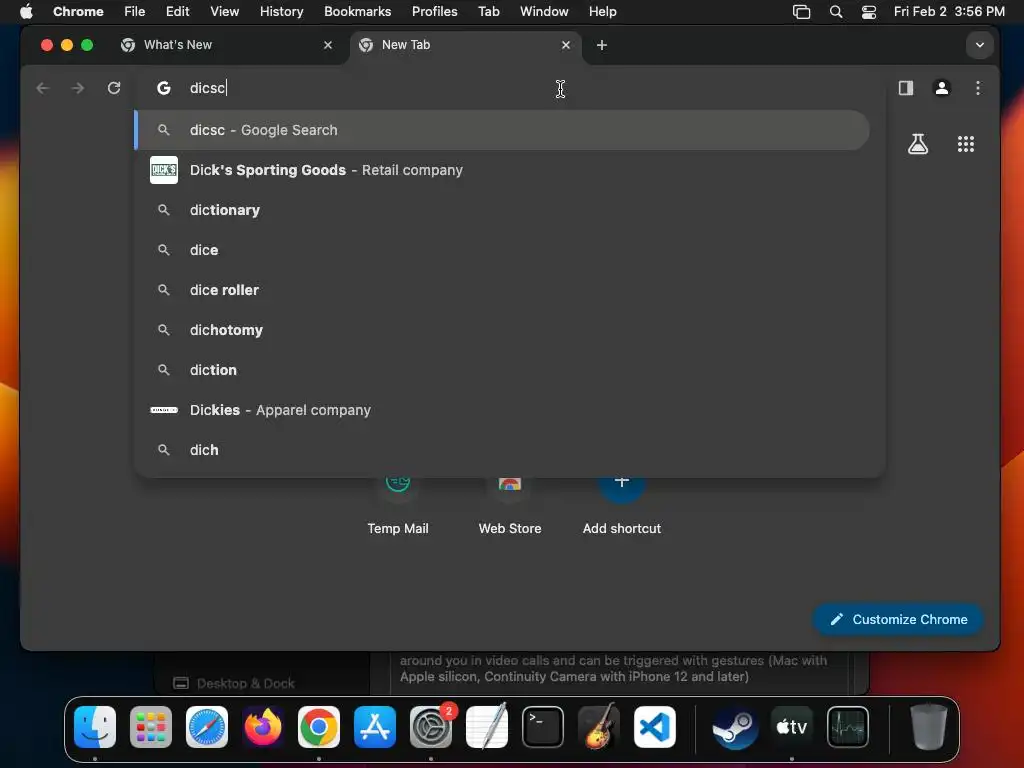
Task: Expand the tab search dropdown arrow
Action: tap(980, 45)
